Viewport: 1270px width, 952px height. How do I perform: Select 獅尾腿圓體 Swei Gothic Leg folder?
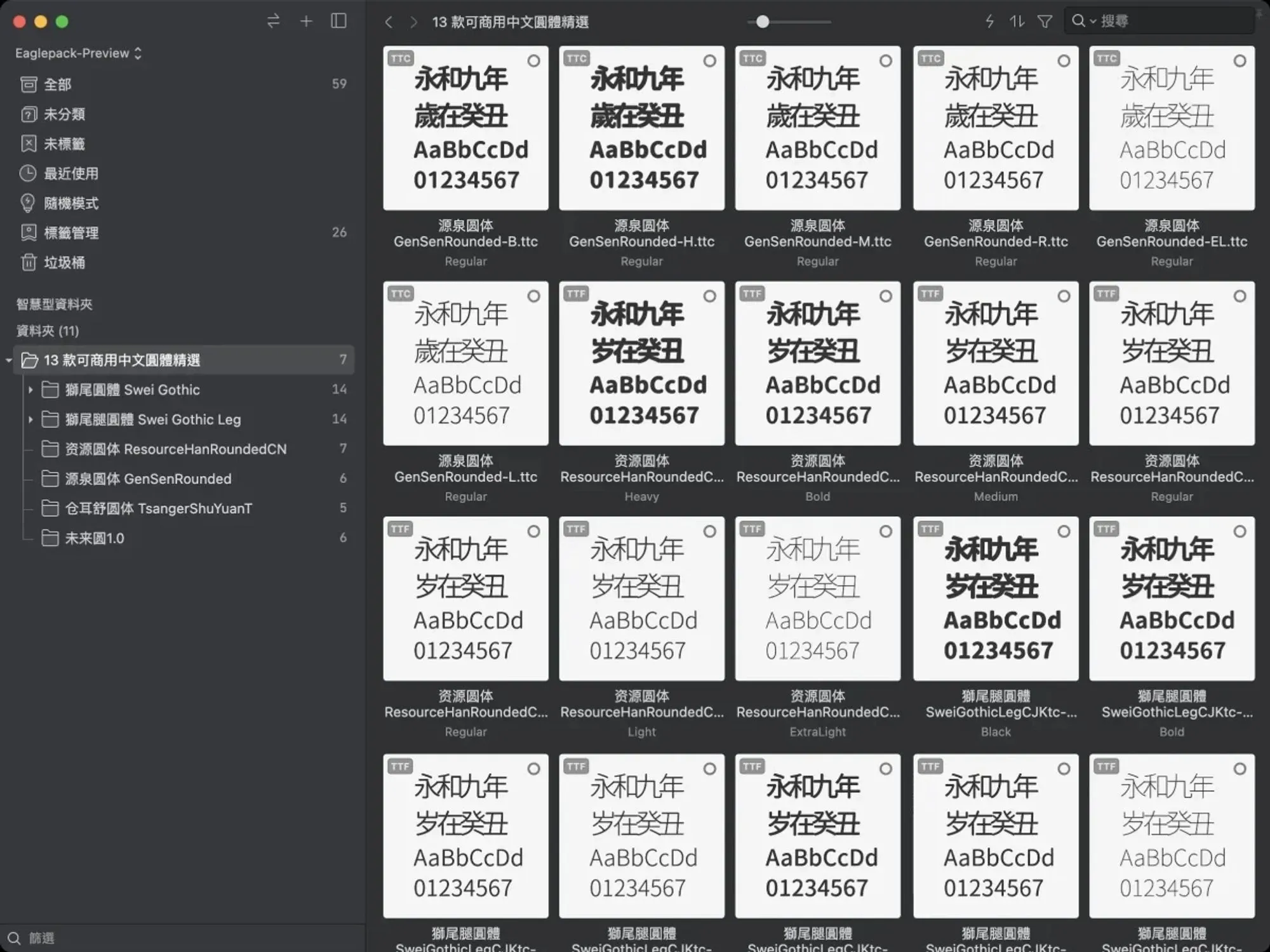(x=184, y=420)
